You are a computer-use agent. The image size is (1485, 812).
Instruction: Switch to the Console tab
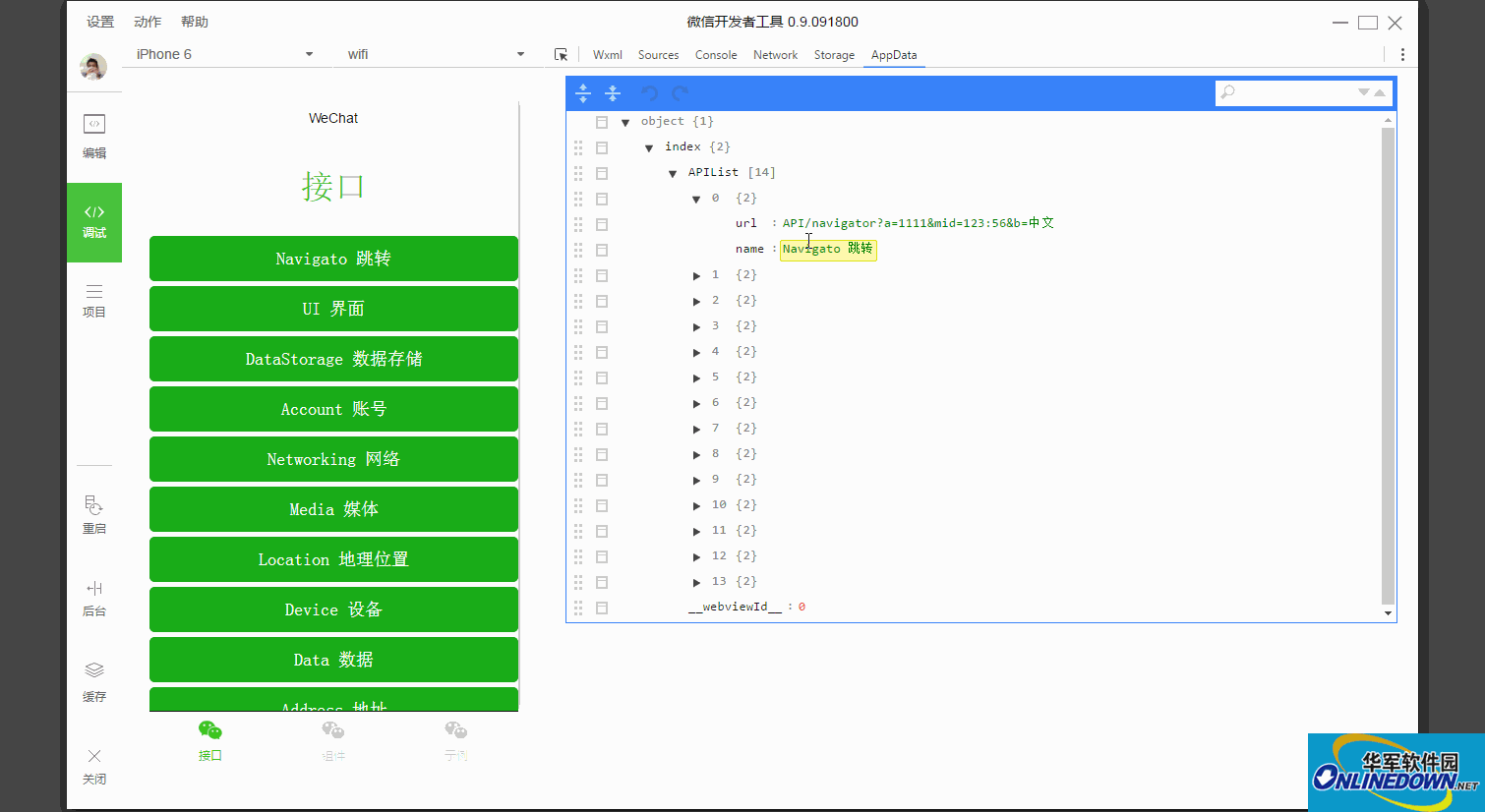716,55
